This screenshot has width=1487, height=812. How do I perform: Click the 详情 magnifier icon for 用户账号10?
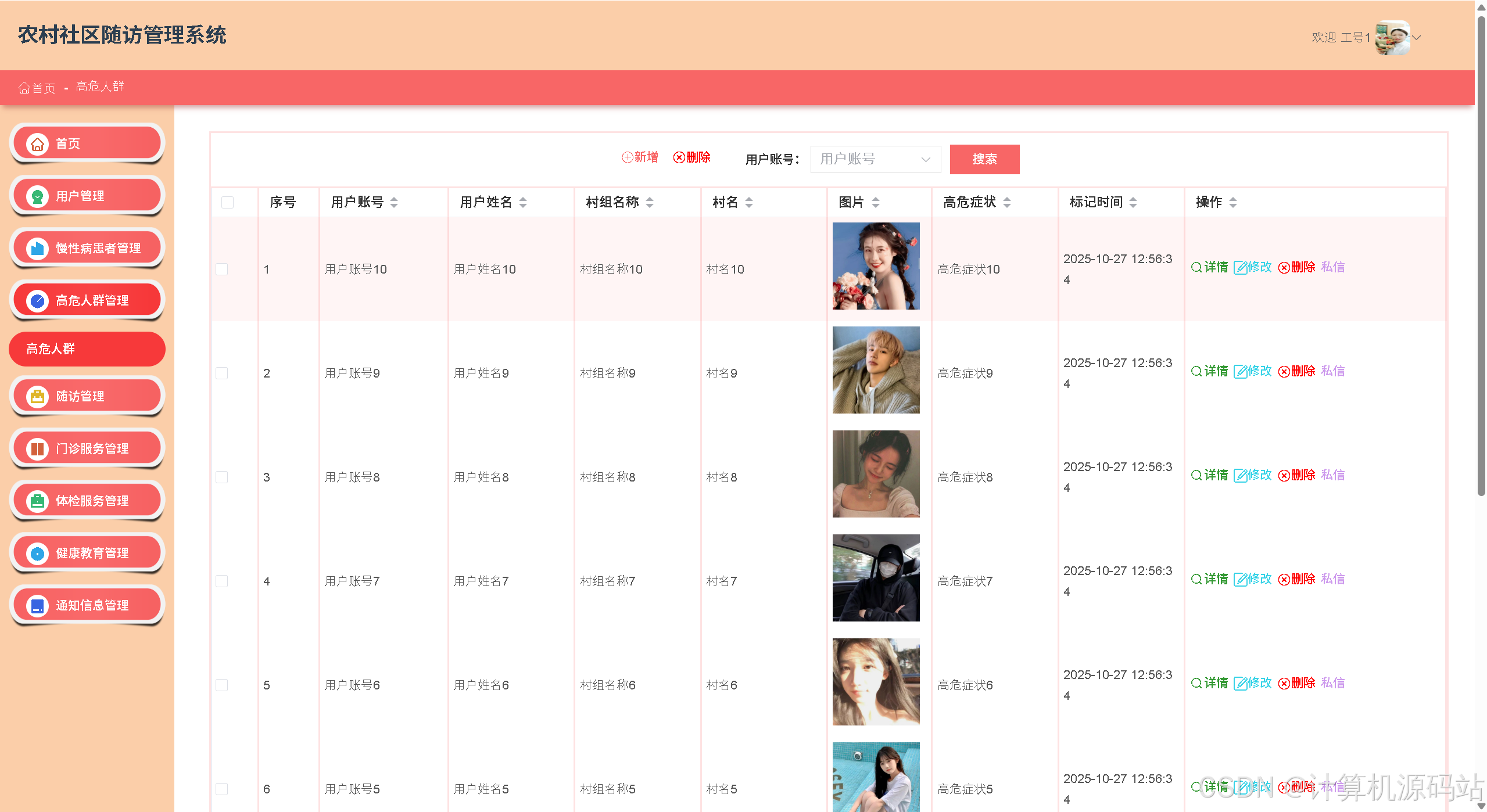1196,267
